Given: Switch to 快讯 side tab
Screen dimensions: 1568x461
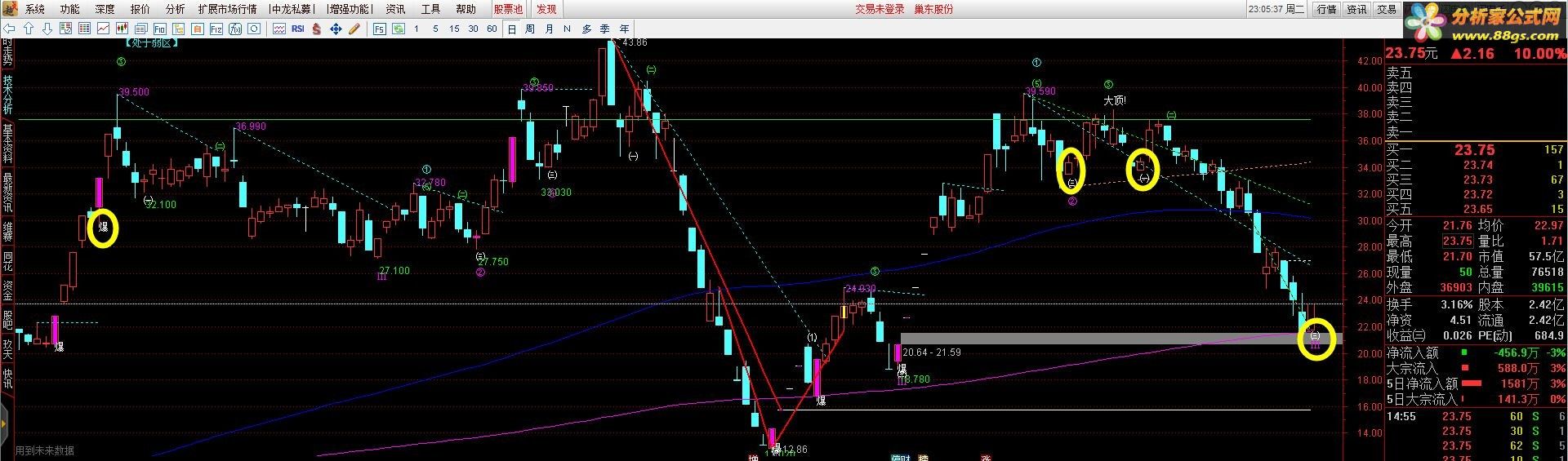Looking at the screenshot, I should tap(7, 378).
